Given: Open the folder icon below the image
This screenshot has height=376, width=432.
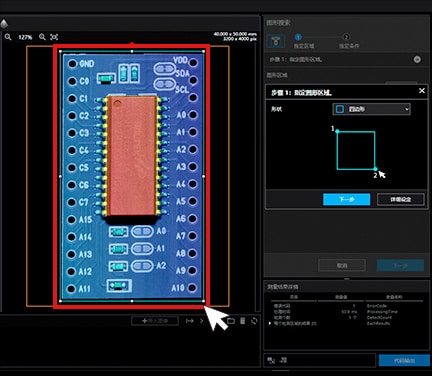Looking at the screenshot, I should tap(231, 321).
